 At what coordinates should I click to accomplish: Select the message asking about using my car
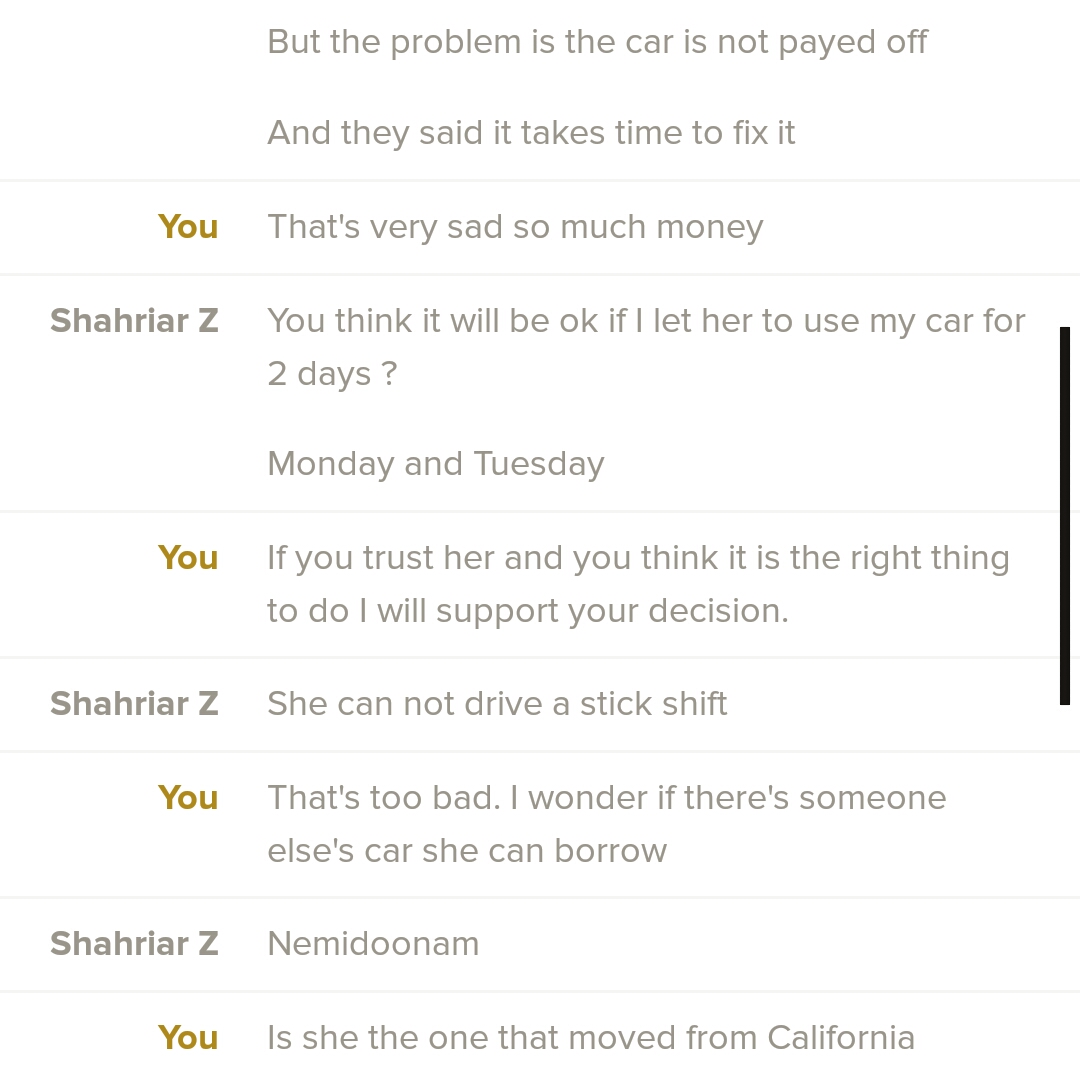646,346
